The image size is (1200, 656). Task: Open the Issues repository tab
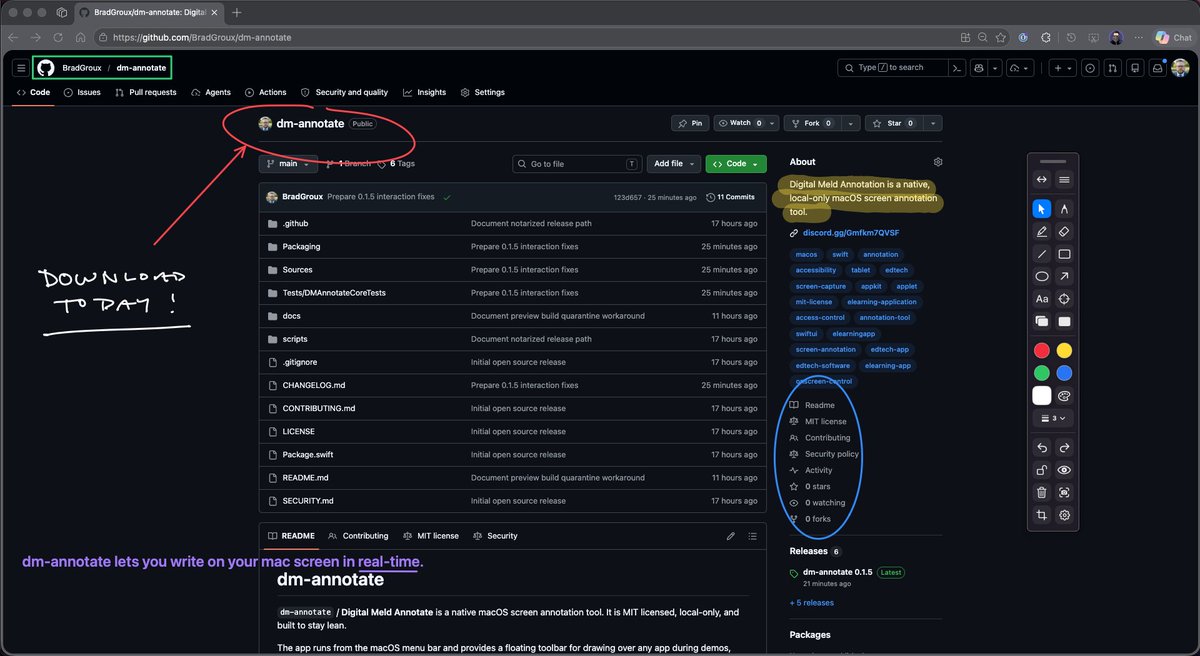coord(82,92)
